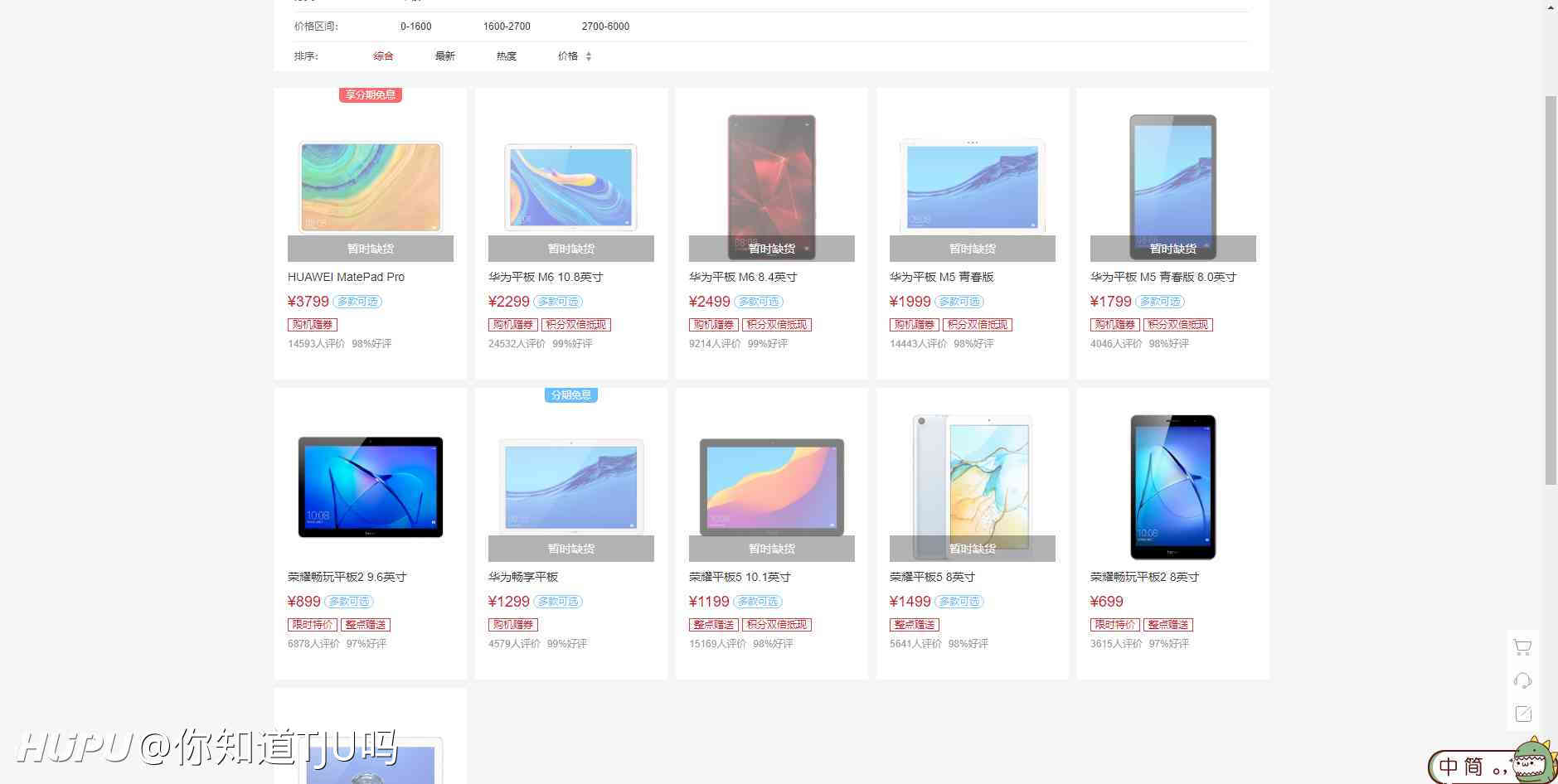Open HUAWEI MatePad Pro product image
The height and width of the screenshot is (784, 1558).
coord(371,187)
